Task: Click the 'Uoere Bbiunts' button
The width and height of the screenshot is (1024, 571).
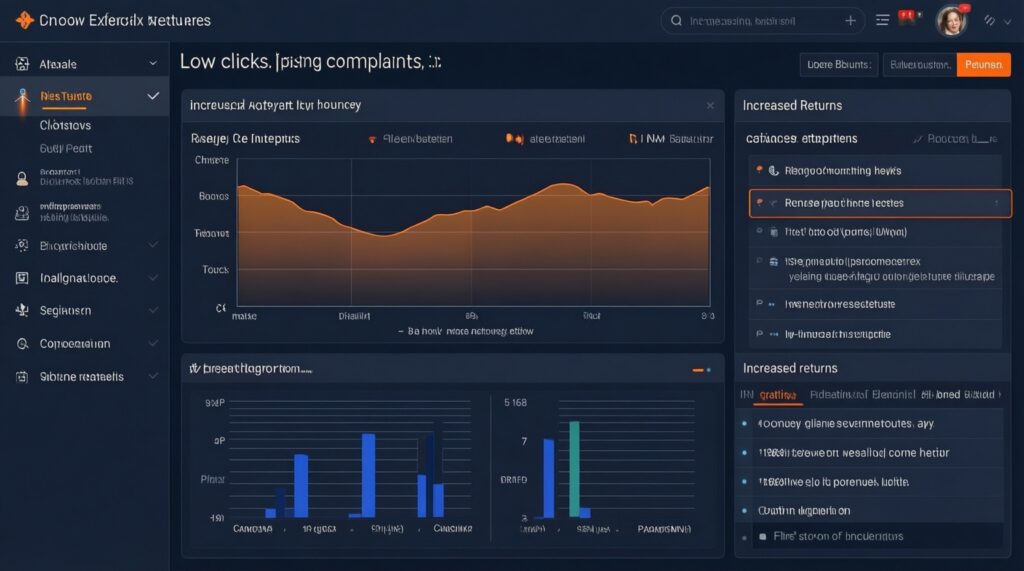Action: pyautogui.click(x=839, y=65)
